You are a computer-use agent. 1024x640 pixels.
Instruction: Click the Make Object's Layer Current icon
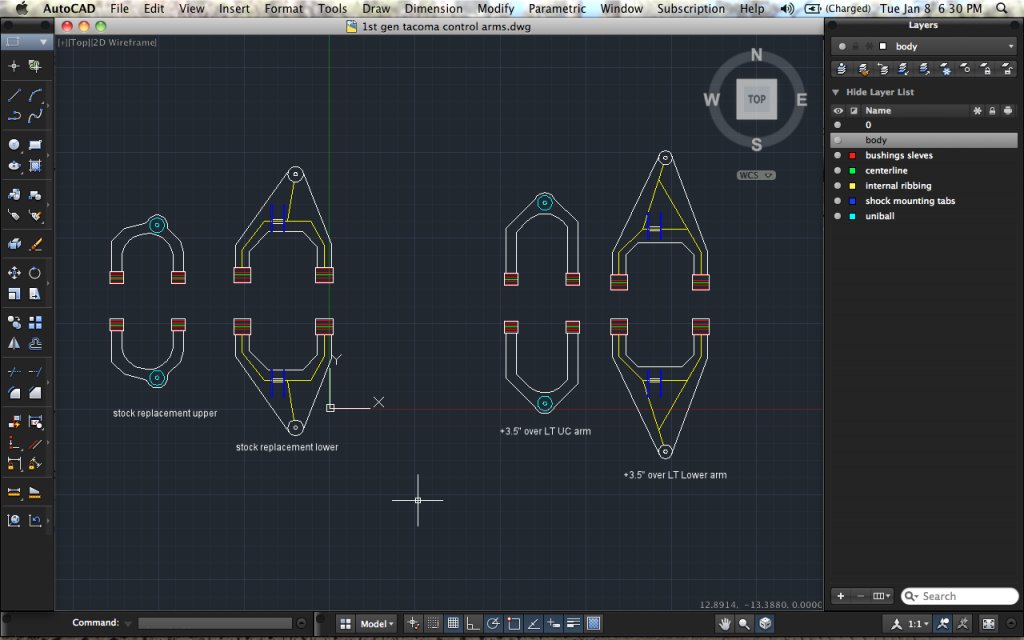coord(842,69)
